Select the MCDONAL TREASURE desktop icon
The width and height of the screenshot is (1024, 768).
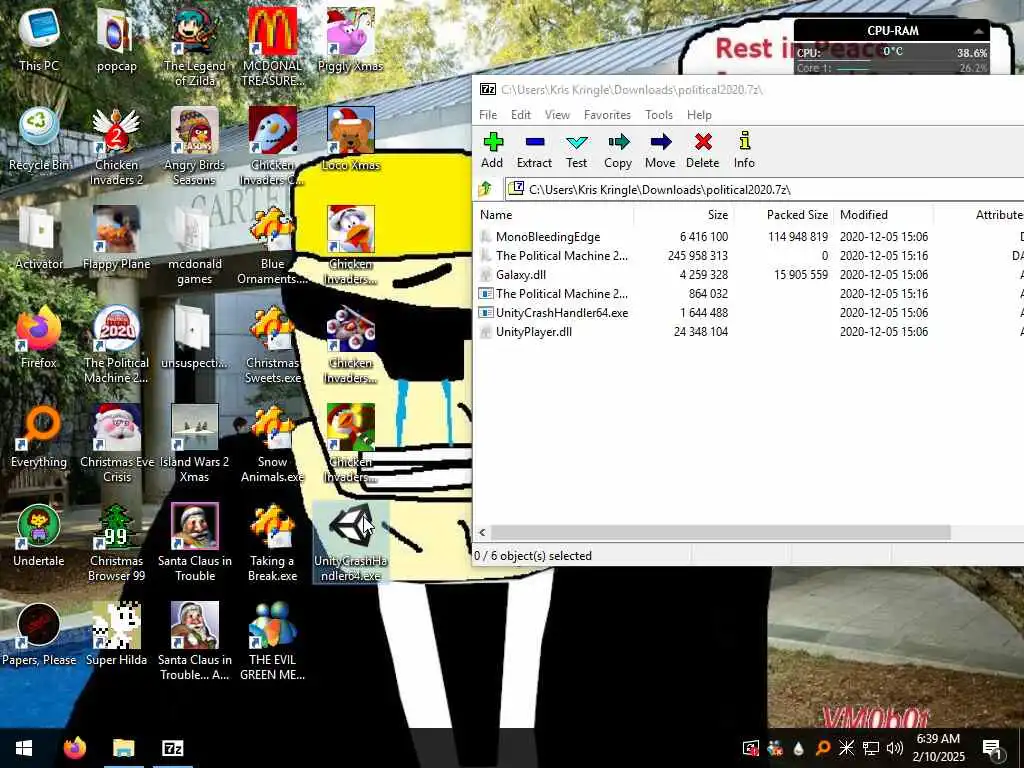coord(272,47)
